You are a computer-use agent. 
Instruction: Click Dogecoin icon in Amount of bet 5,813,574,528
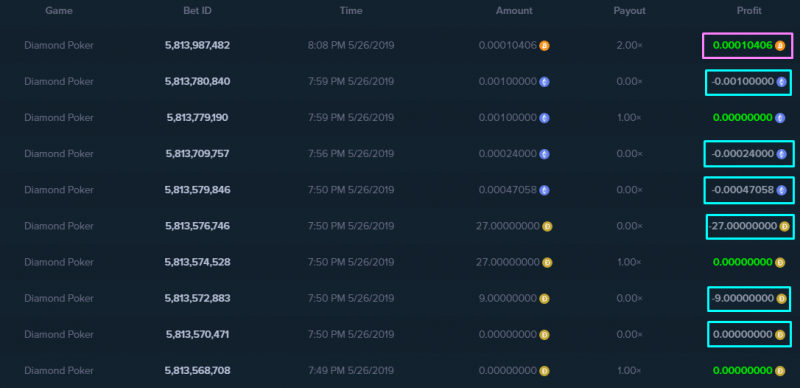[547, 262]
